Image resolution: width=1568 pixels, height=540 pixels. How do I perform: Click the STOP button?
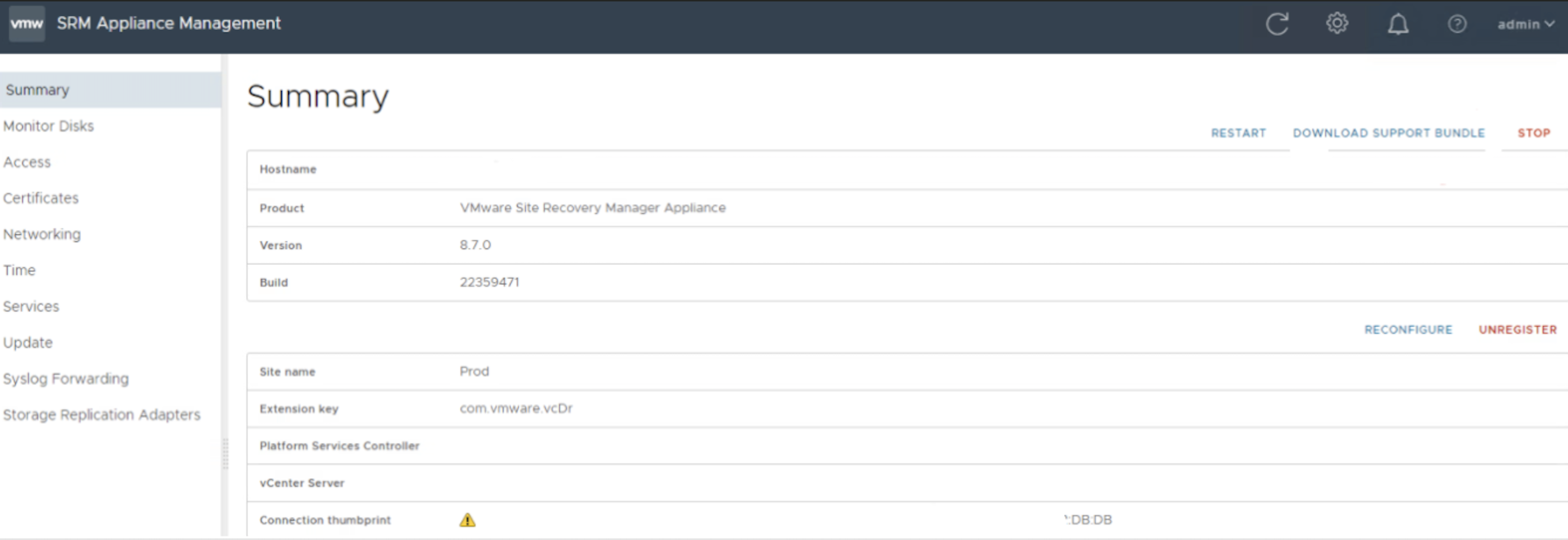(x=1533, y=133)
